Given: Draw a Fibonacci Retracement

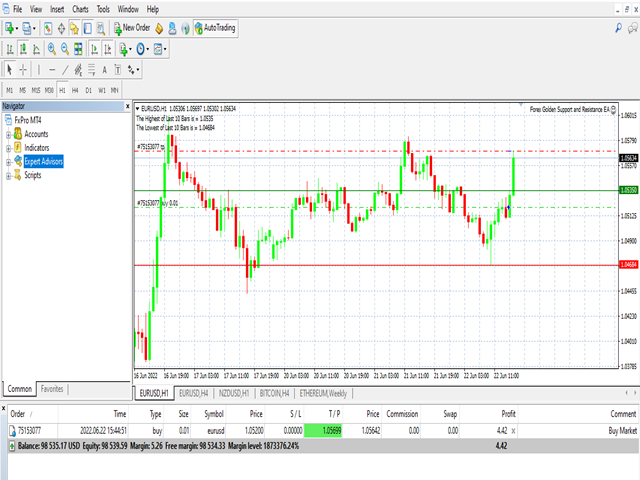Looking at the screenshot, I should point(91,70).
